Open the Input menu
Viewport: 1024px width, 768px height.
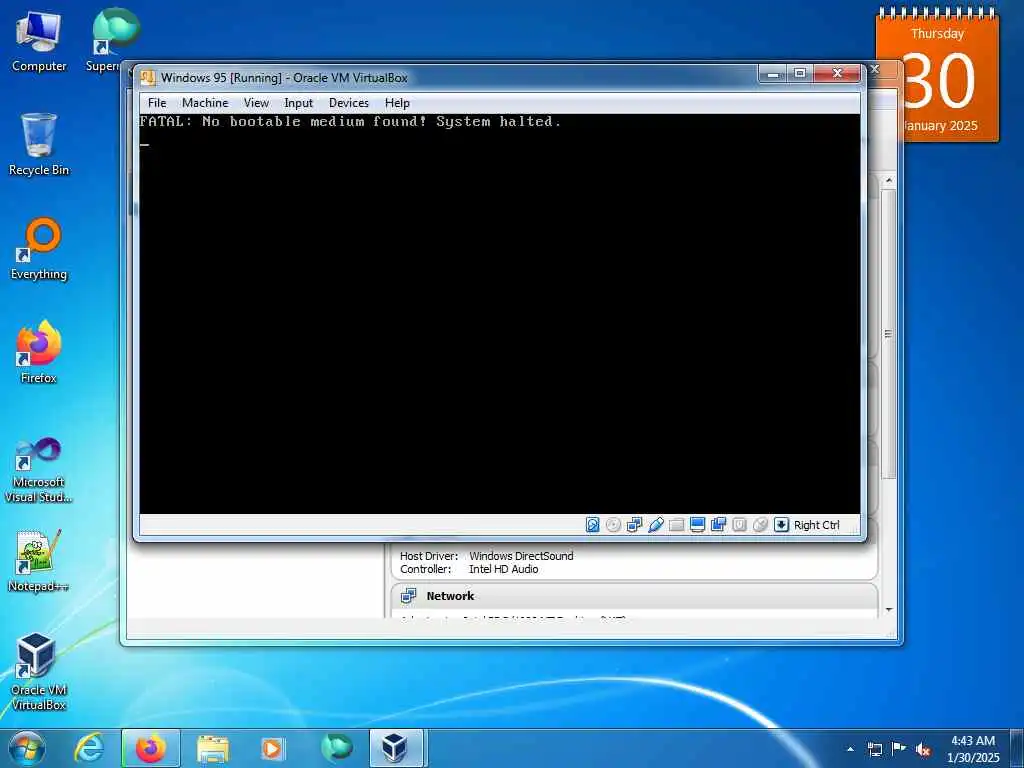298,103
